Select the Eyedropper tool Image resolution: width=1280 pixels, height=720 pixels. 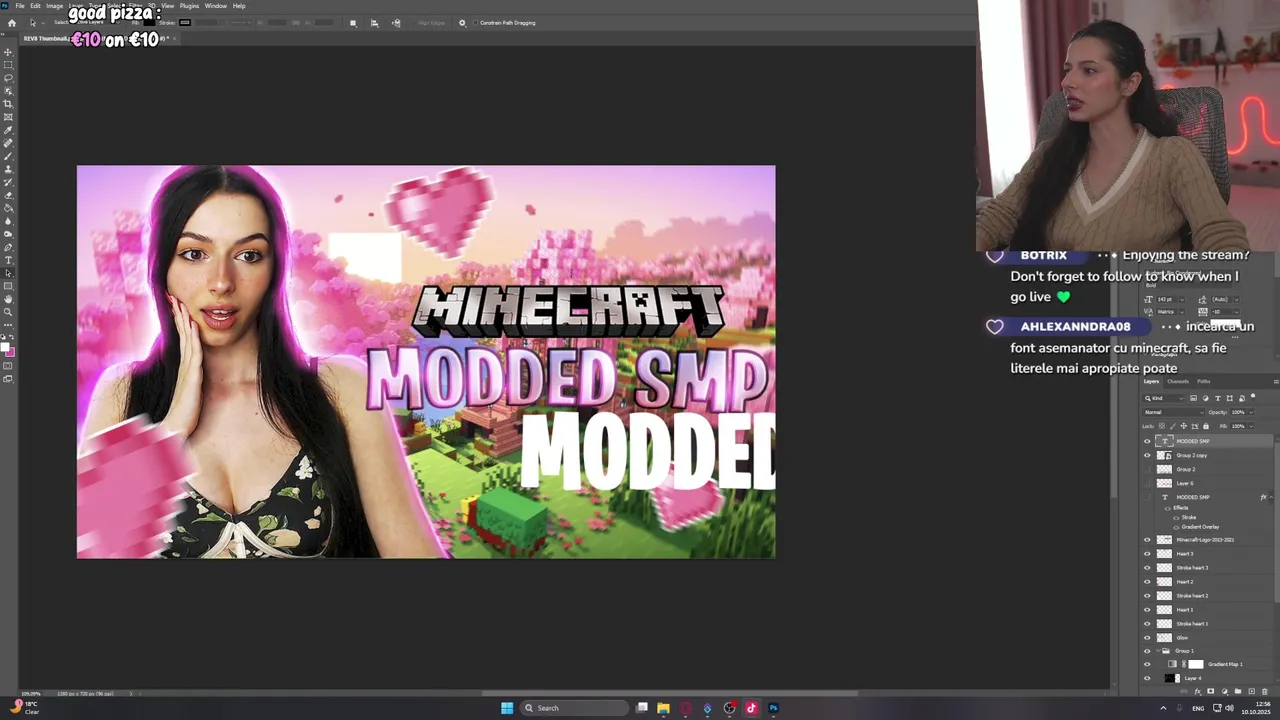pos(8,129)
